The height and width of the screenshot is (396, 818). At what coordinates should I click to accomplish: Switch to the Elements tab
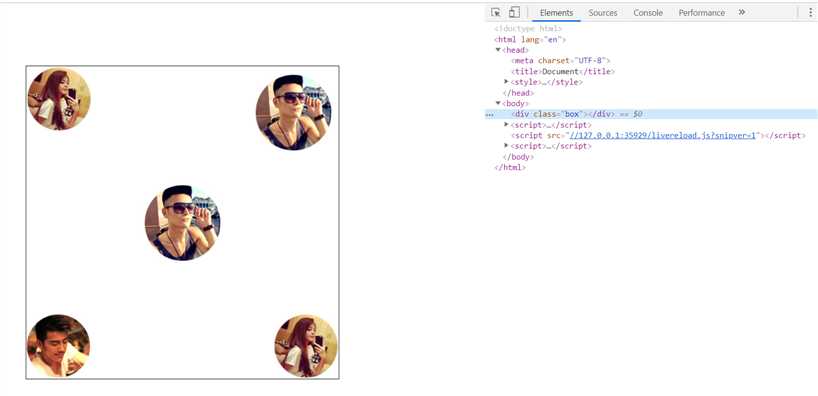556,13
